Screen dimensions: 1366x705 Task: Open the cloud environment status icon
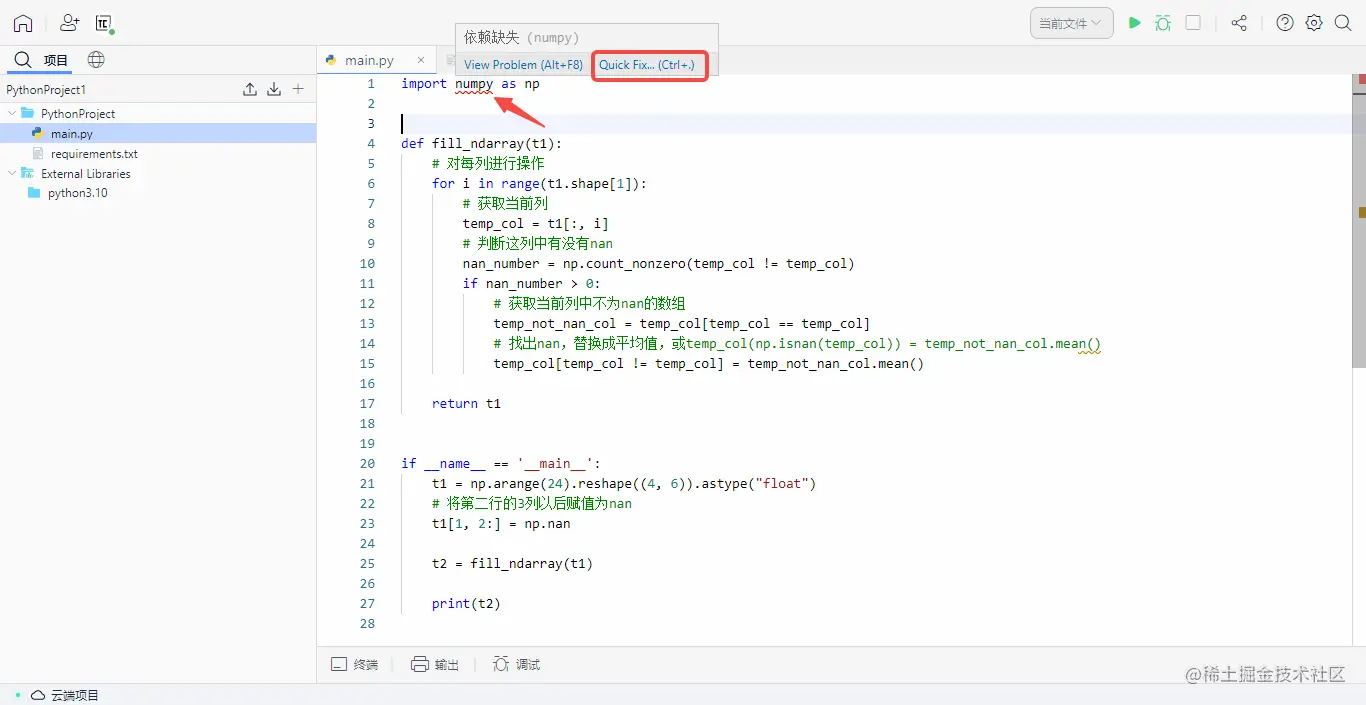[x=104, y=23]
